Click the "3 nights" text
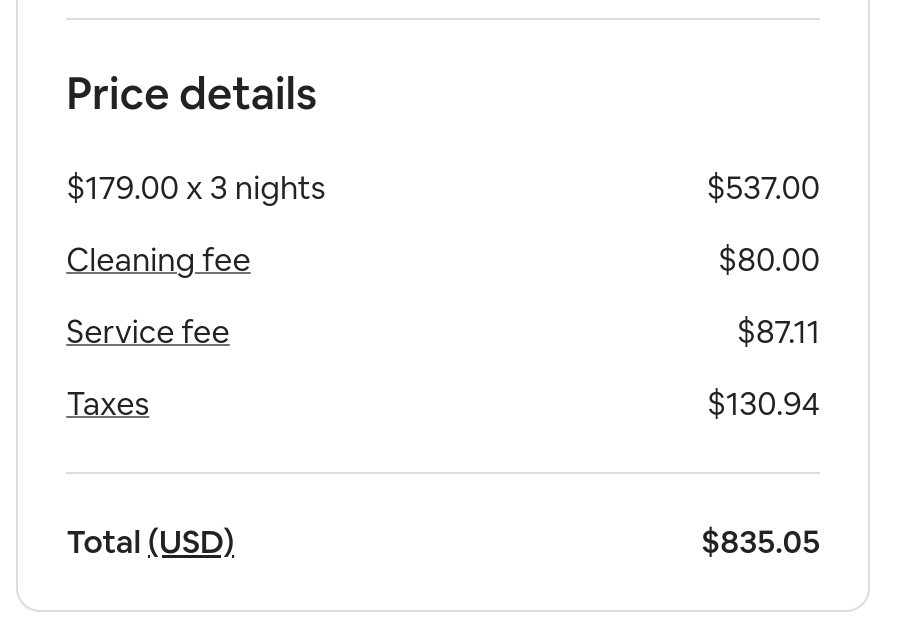Screen dimensions: 914x636 (x=267, y=188)
